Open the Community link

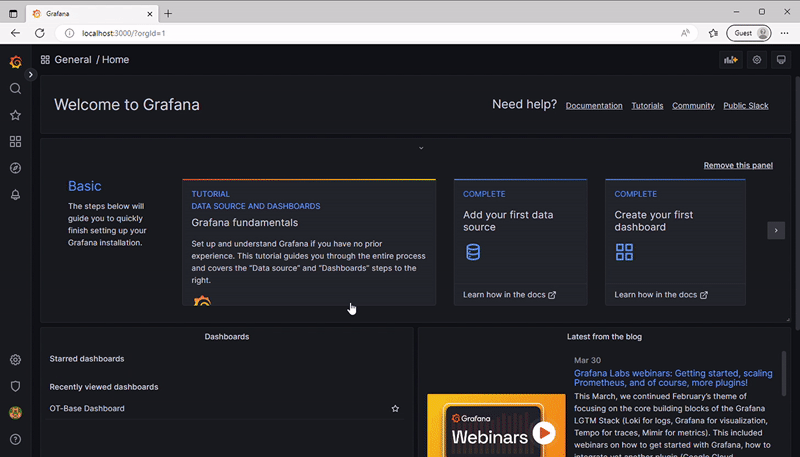tap(693, 106)
